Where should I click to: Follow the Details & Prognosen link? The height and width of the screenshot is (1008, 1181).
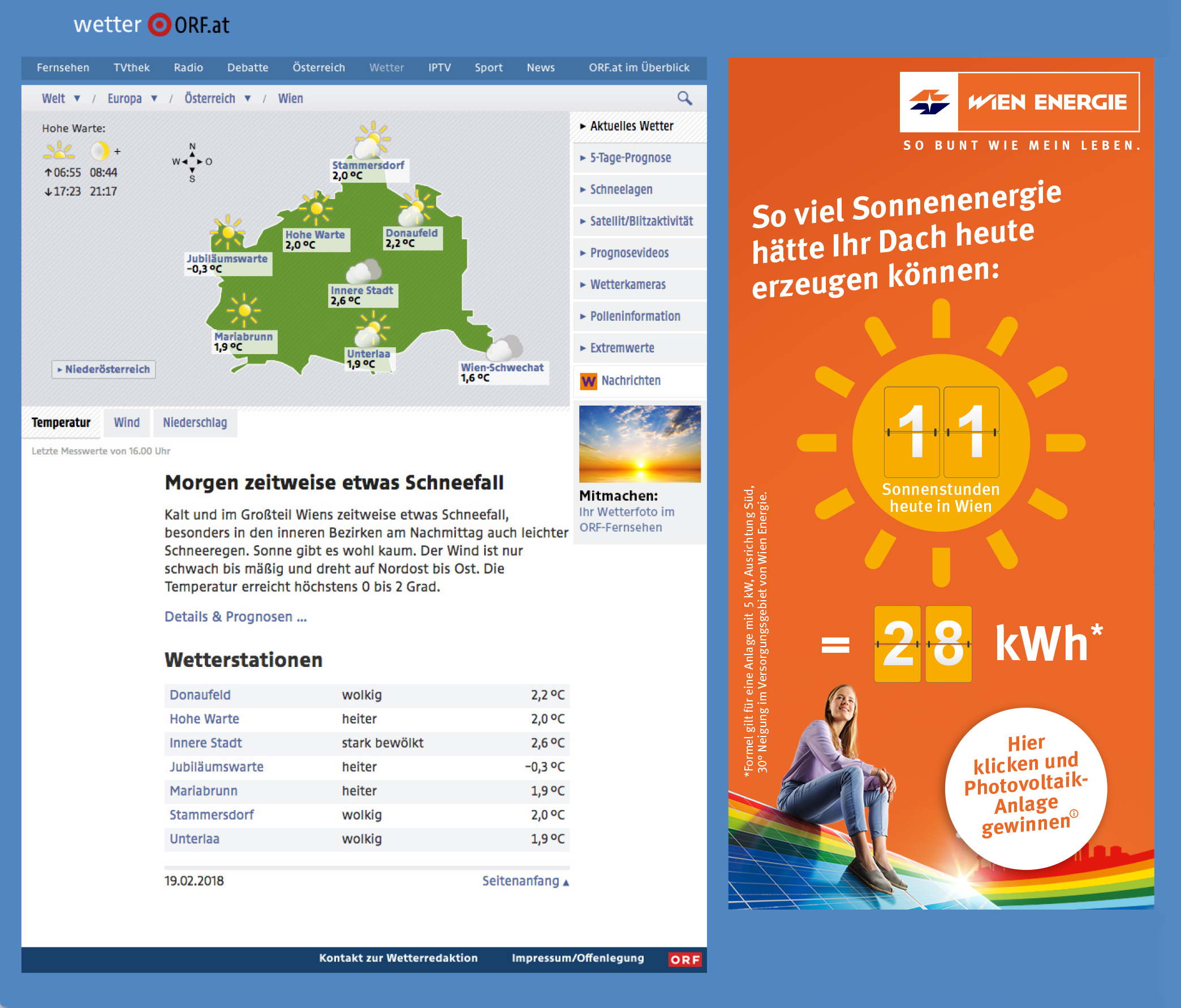235,617
